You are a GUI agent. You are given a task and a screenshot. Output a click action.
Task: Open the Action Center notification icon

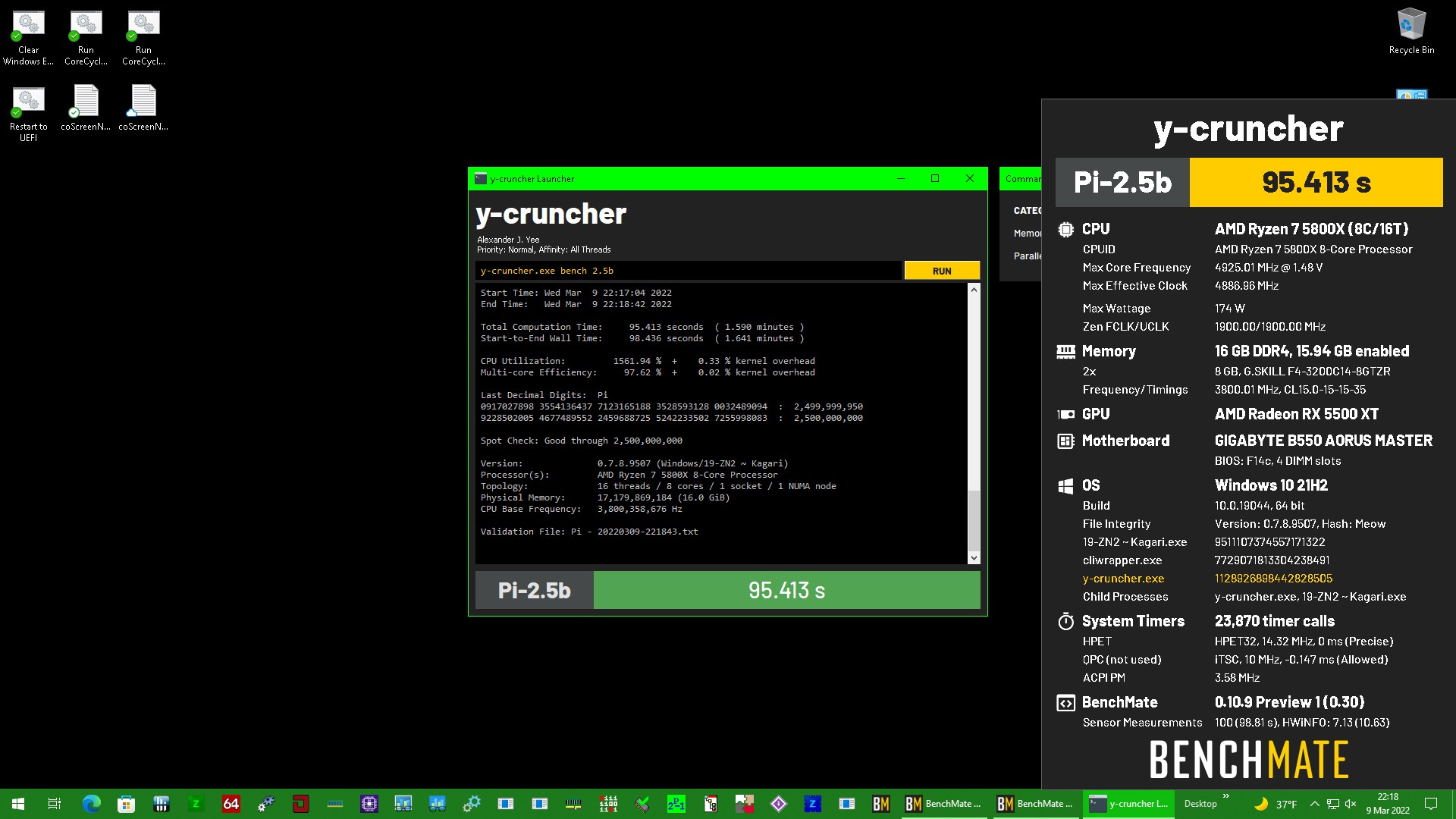point(1431,804)
